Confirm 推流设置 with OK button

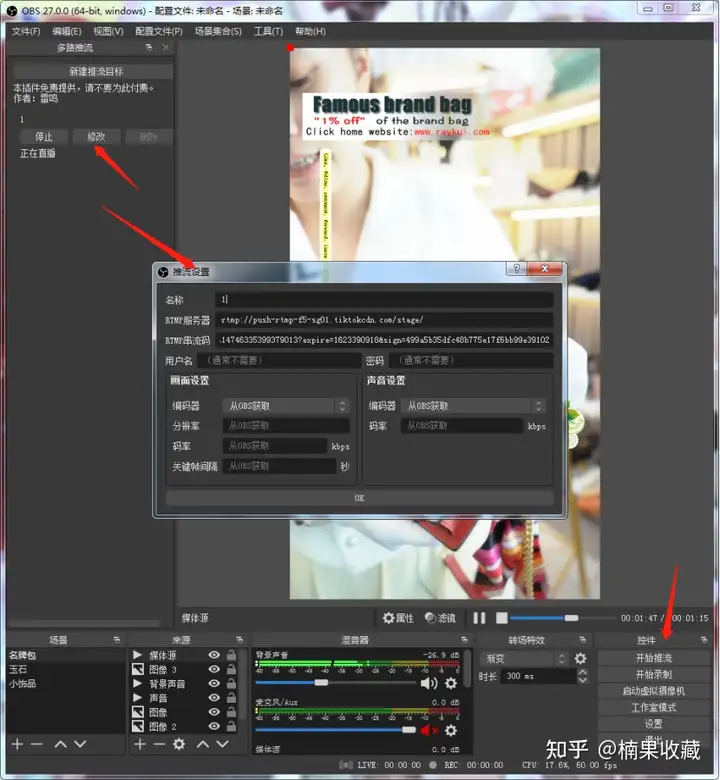click(359, 497)
